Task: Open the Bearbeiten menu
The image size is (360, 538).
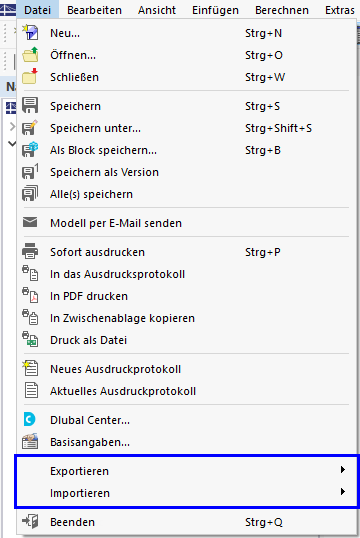Action: coord(94,10)
